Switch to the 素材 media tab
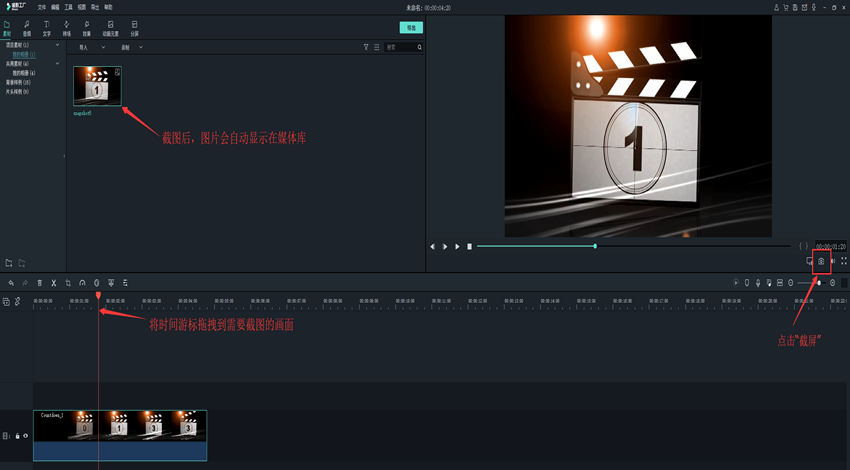 tap(7, 29)
